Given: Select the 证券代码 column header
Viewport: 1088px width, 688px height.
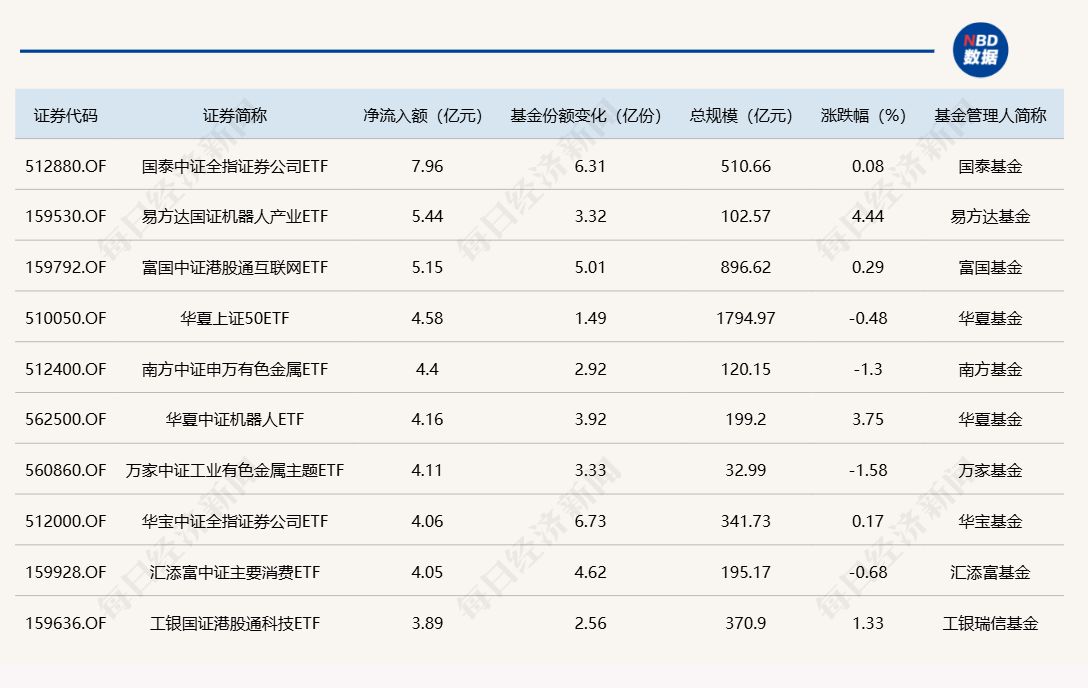Looking at the screenshot, I should pos(66,115).
